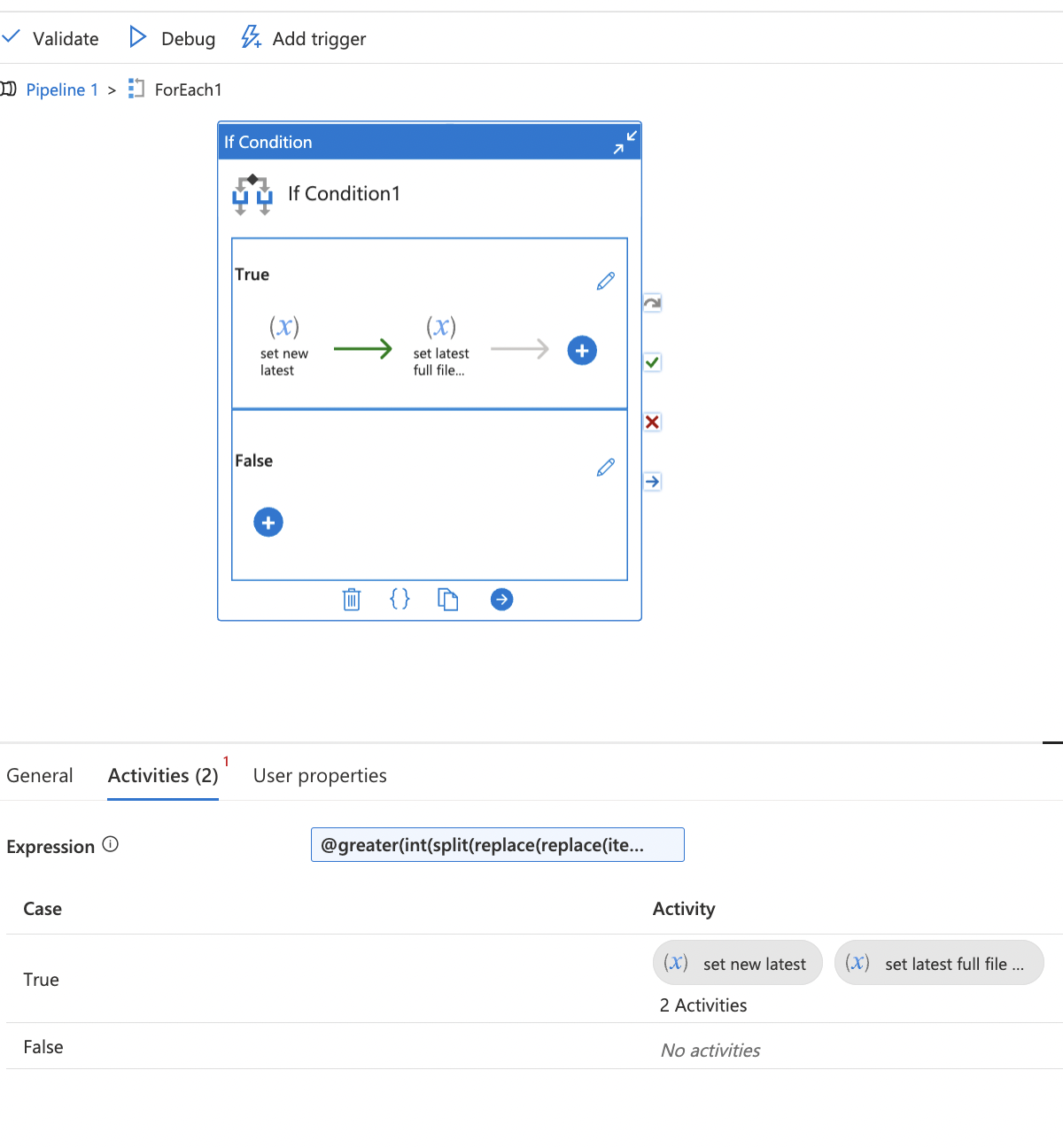Edit the False case activities

point(606,467)
